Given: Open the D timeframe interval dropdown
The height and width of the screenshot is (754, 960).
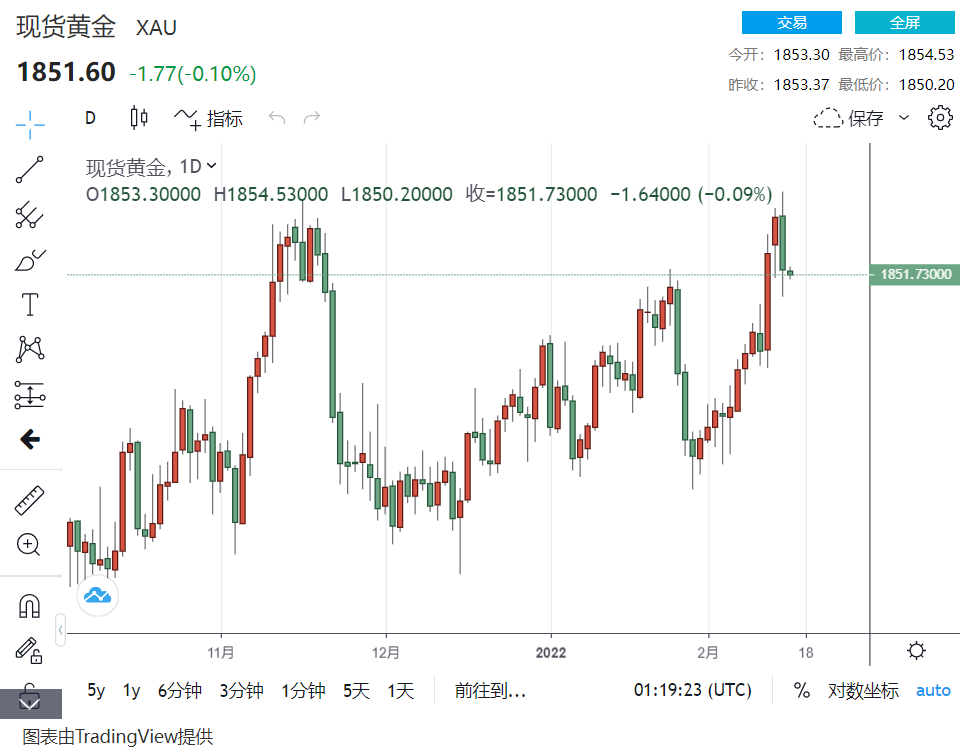Looking at the screenshot, I should coord(90,118).
